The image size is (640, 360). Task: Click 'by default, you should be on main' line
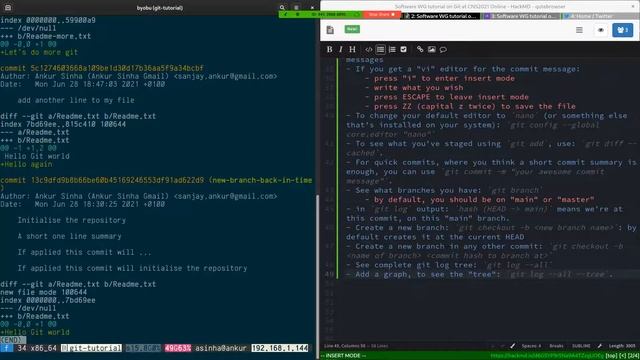coord(480,200)
